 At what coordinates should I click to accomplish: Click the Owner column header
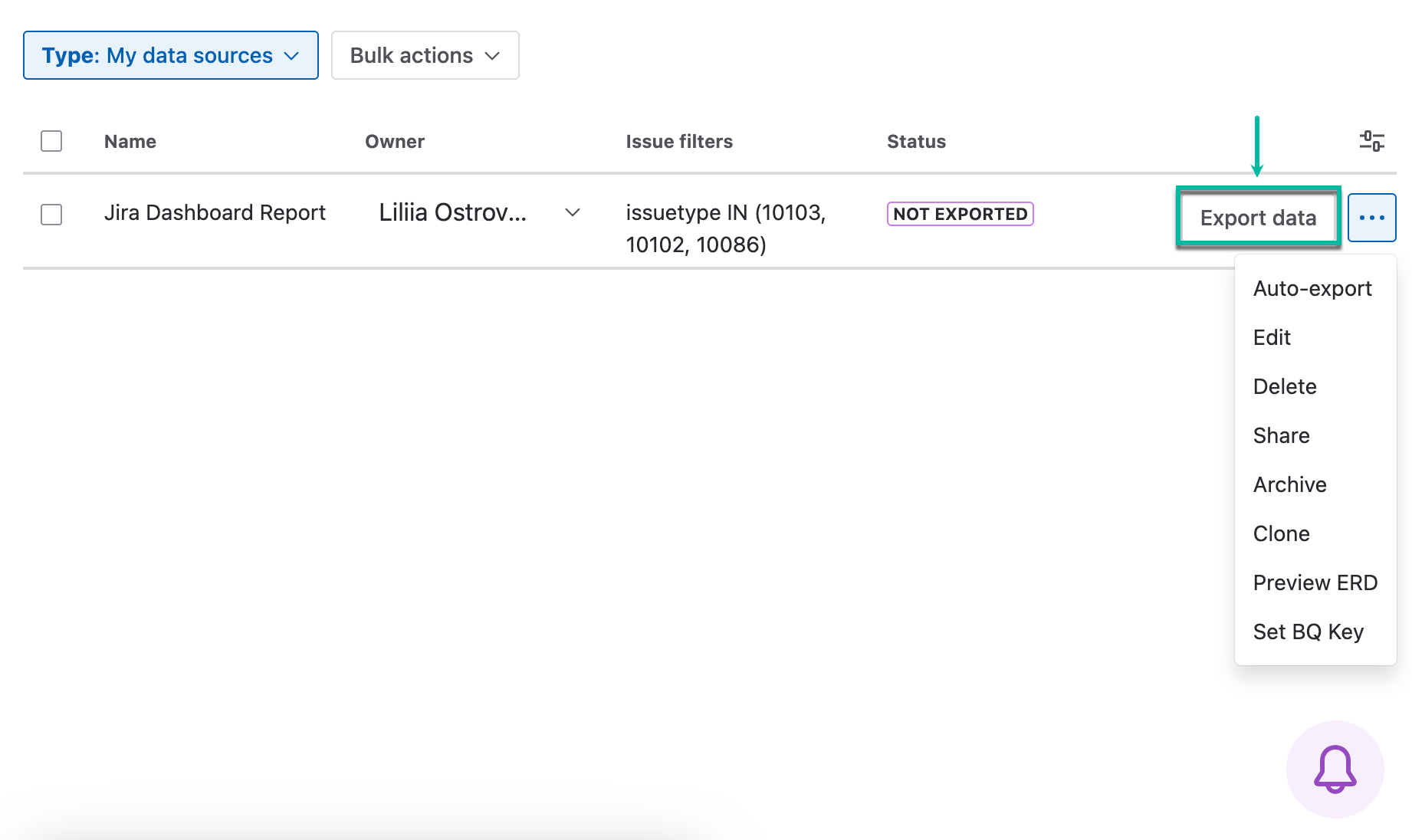pos(395,142)
